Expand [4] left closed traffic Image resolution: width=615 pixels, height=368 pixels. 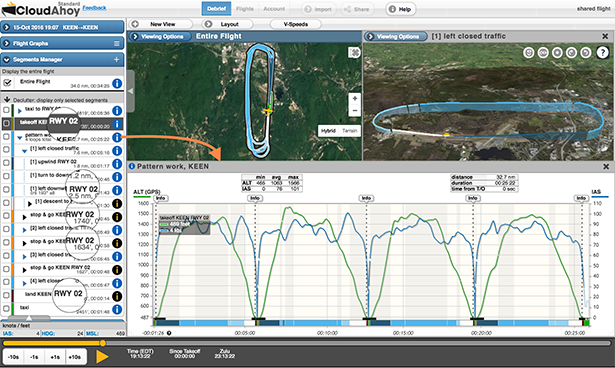click(x=24, y=283)
